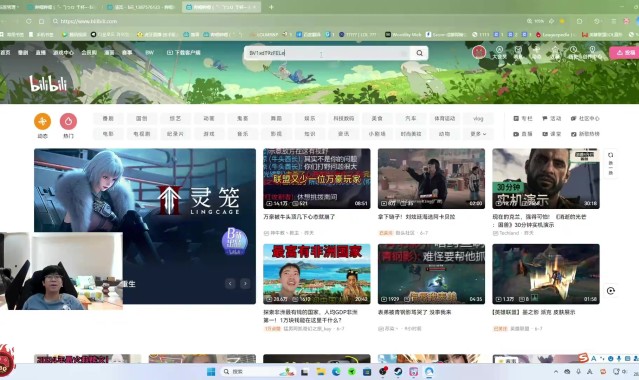
Task: Open the 综艺 category button
Action: click(175, 118)
